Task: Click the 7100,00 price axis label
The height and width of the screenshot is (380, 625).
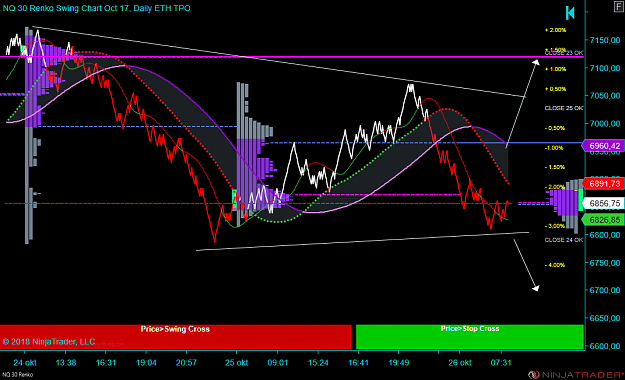Action: tap(605, 68)
